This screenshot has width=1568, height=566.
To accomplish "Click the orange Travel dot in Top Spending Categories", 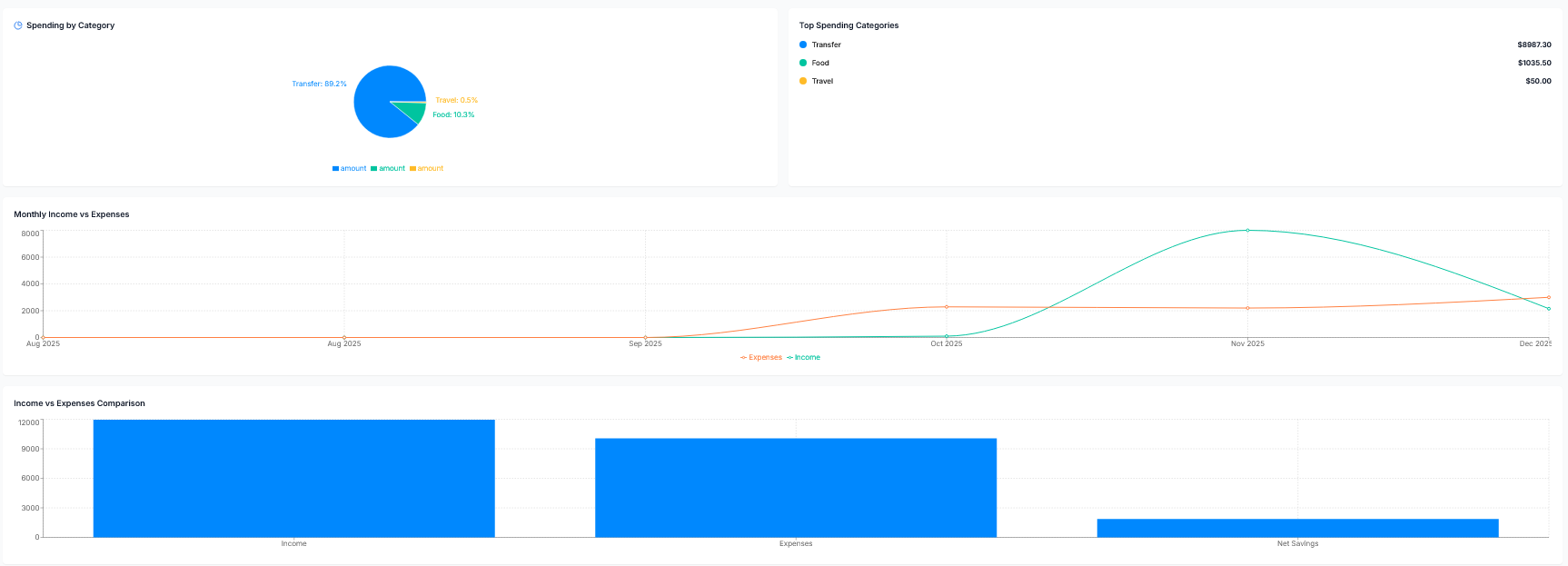I will click(803, 81).
